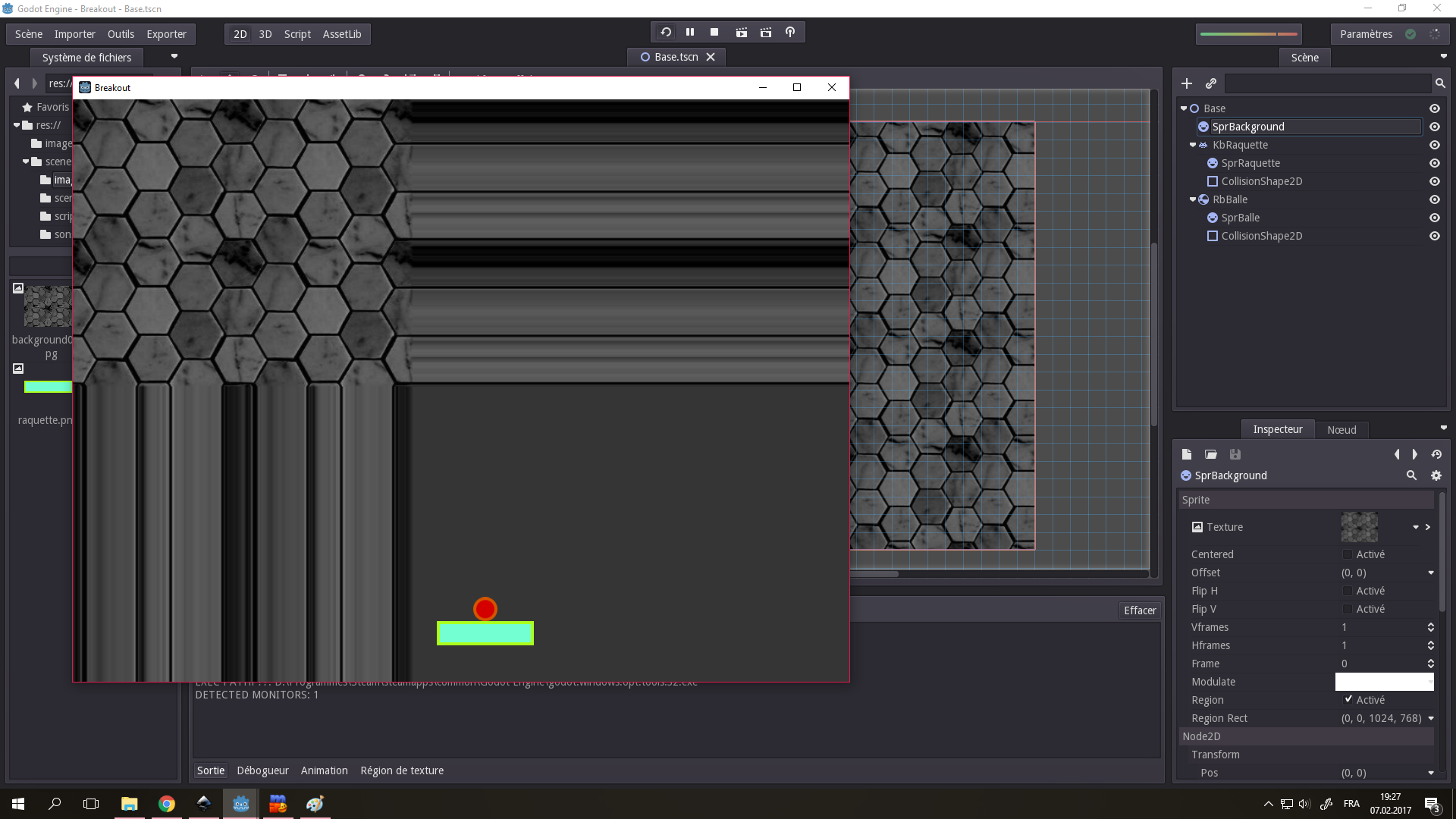Click the instance scene chain-link icon
The width and height of the screenshot is (1456, 819).
(x=1211, y=83)
